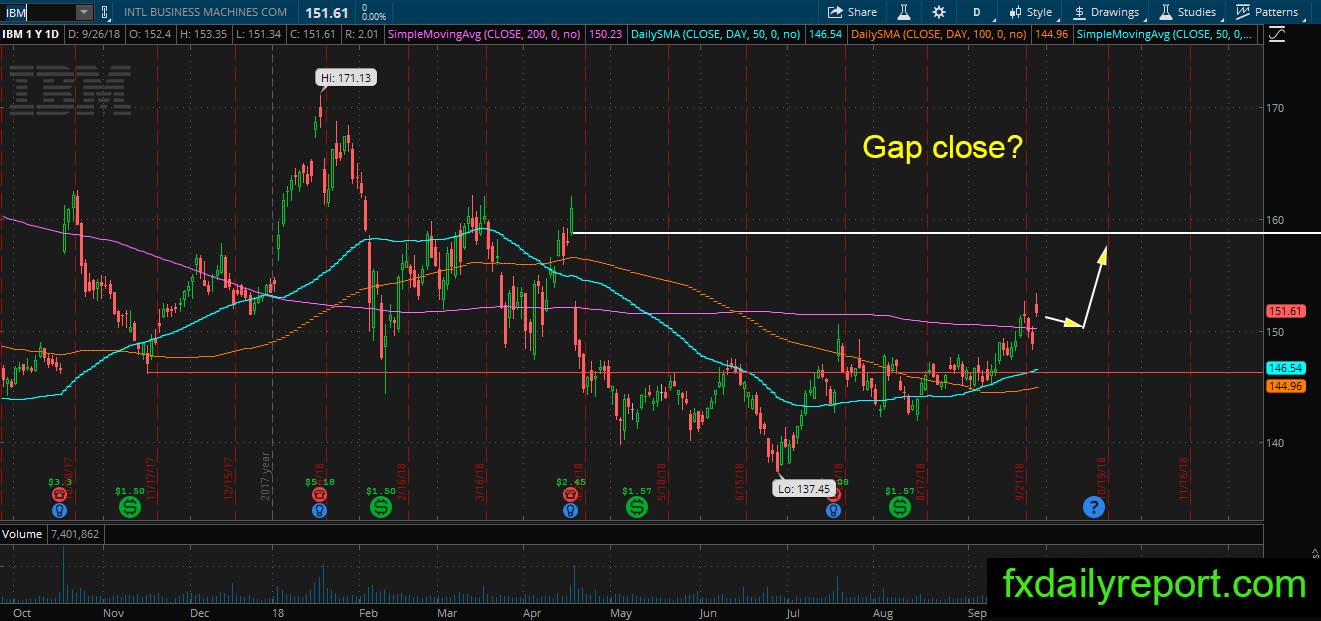The image size is (1321, 621).
Task: Click the earnings phone icon labeled $3.3
Action: tap(59, 493)
